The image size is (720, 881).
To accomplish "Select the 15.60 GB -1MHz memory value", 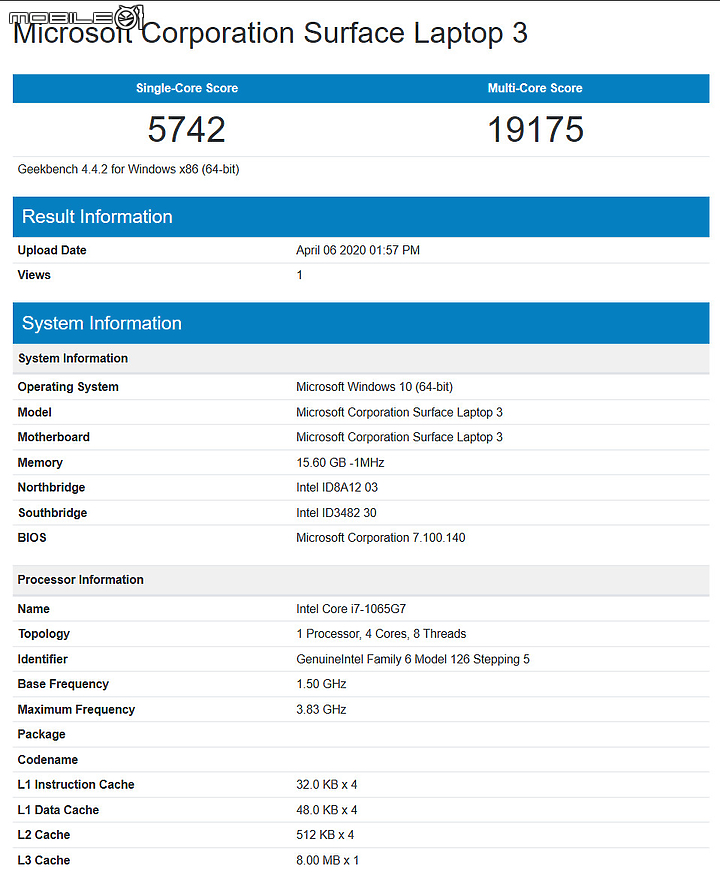I will tap(340, 462).
